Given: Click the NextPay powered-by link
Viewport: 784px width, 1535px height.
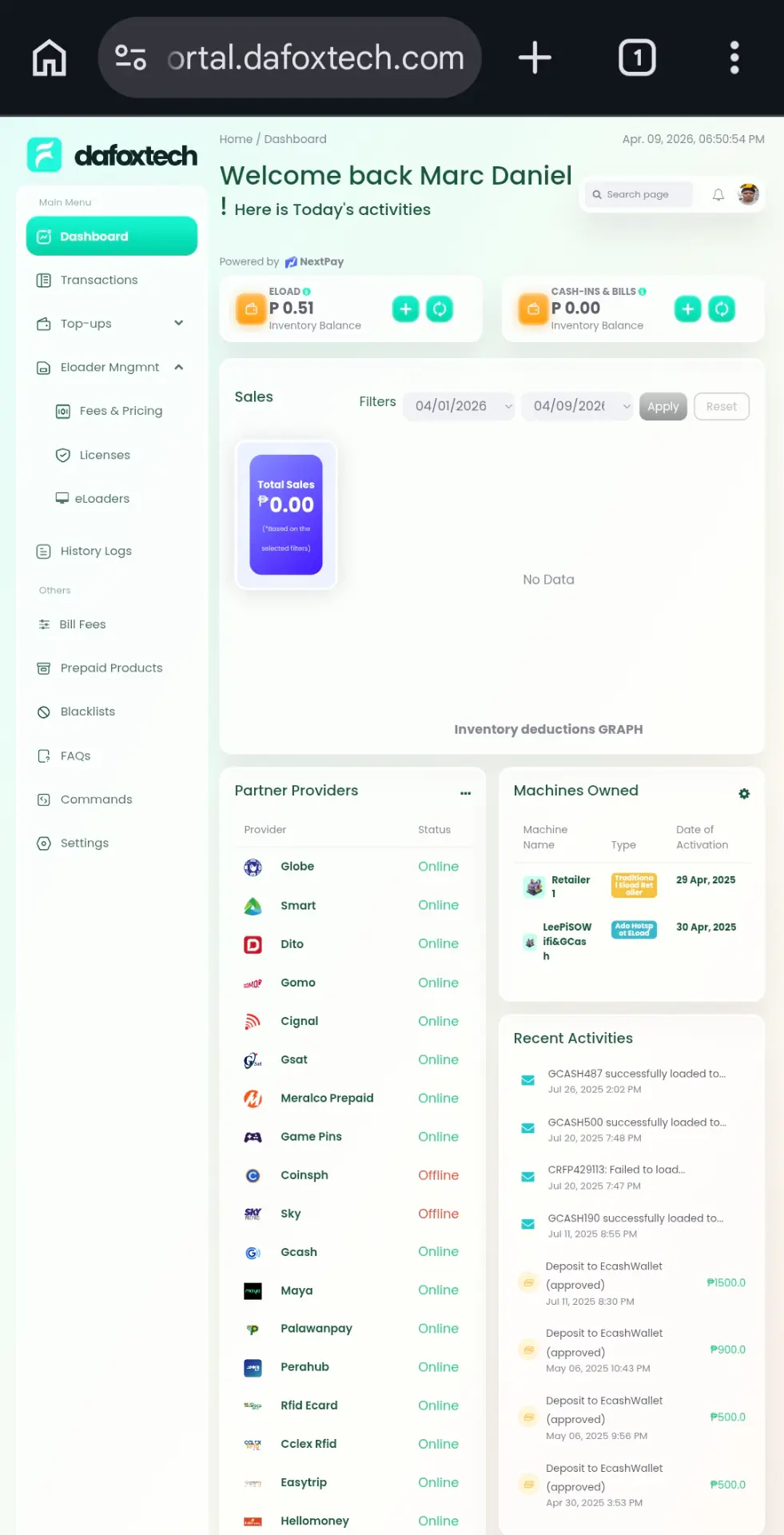Looking at the screenshot, I should [x=314, y=261].
